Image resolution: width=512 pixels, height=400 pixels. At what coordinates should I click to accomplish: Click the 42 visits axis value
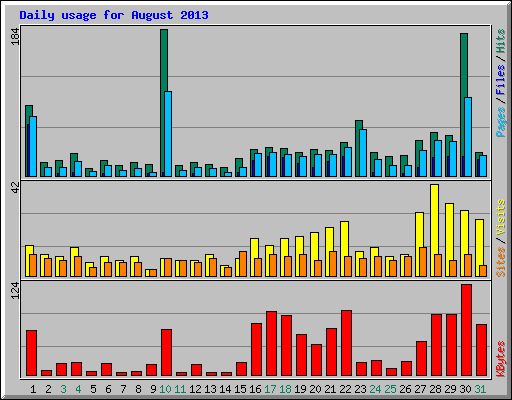(x=15, y=188)
